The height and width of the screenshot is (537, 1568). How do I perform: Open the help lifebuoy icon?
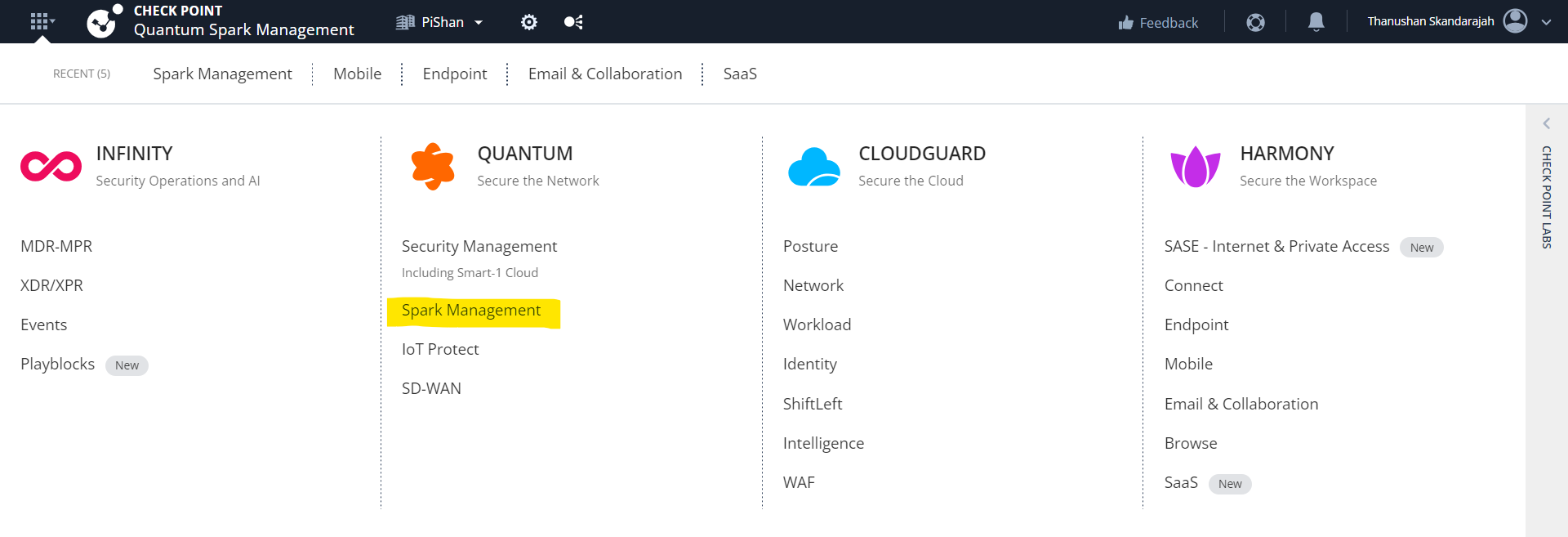pos(1255,22)
